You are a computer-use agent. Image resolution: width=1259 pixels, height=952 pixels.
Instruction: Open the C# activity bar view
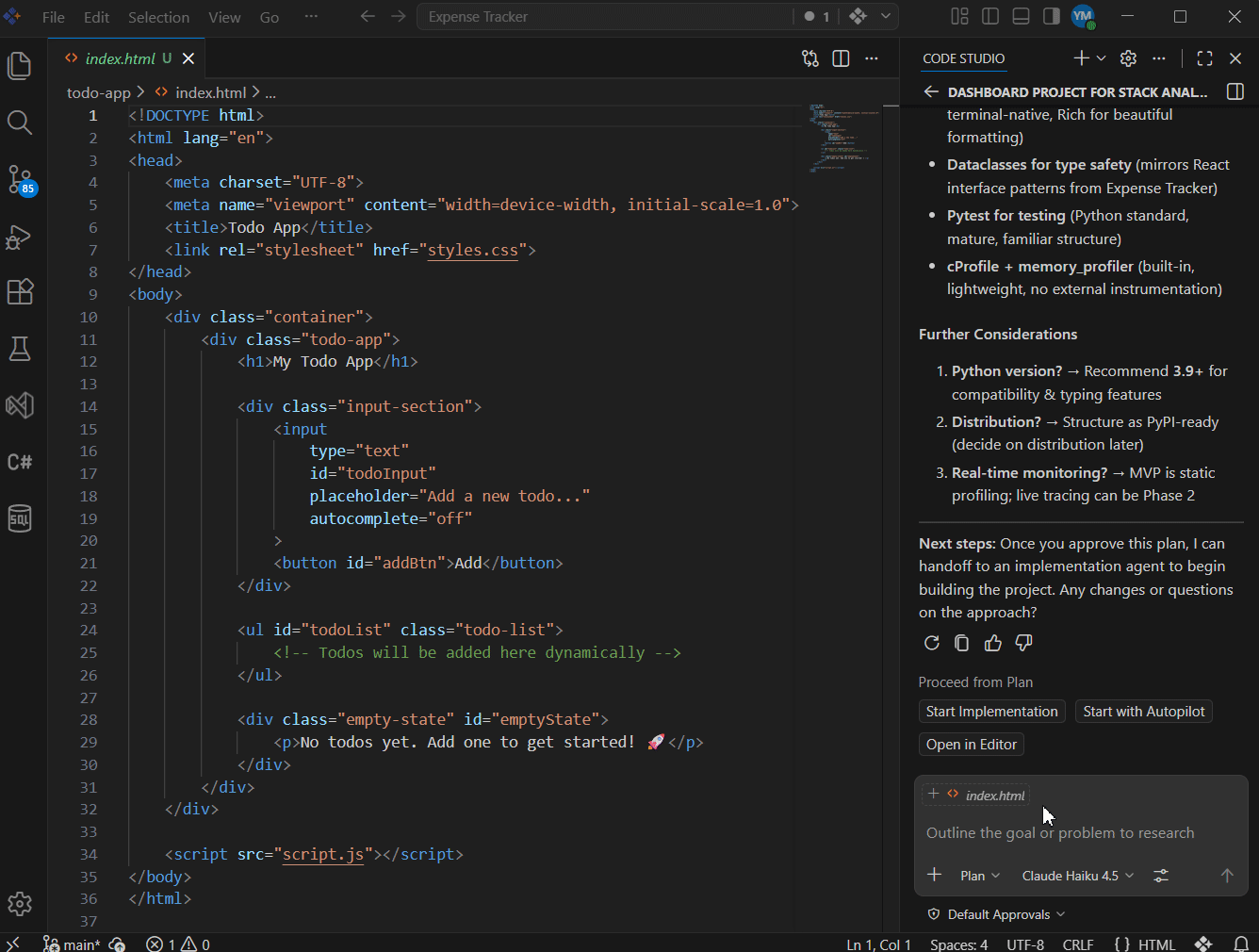pos(20,462)
